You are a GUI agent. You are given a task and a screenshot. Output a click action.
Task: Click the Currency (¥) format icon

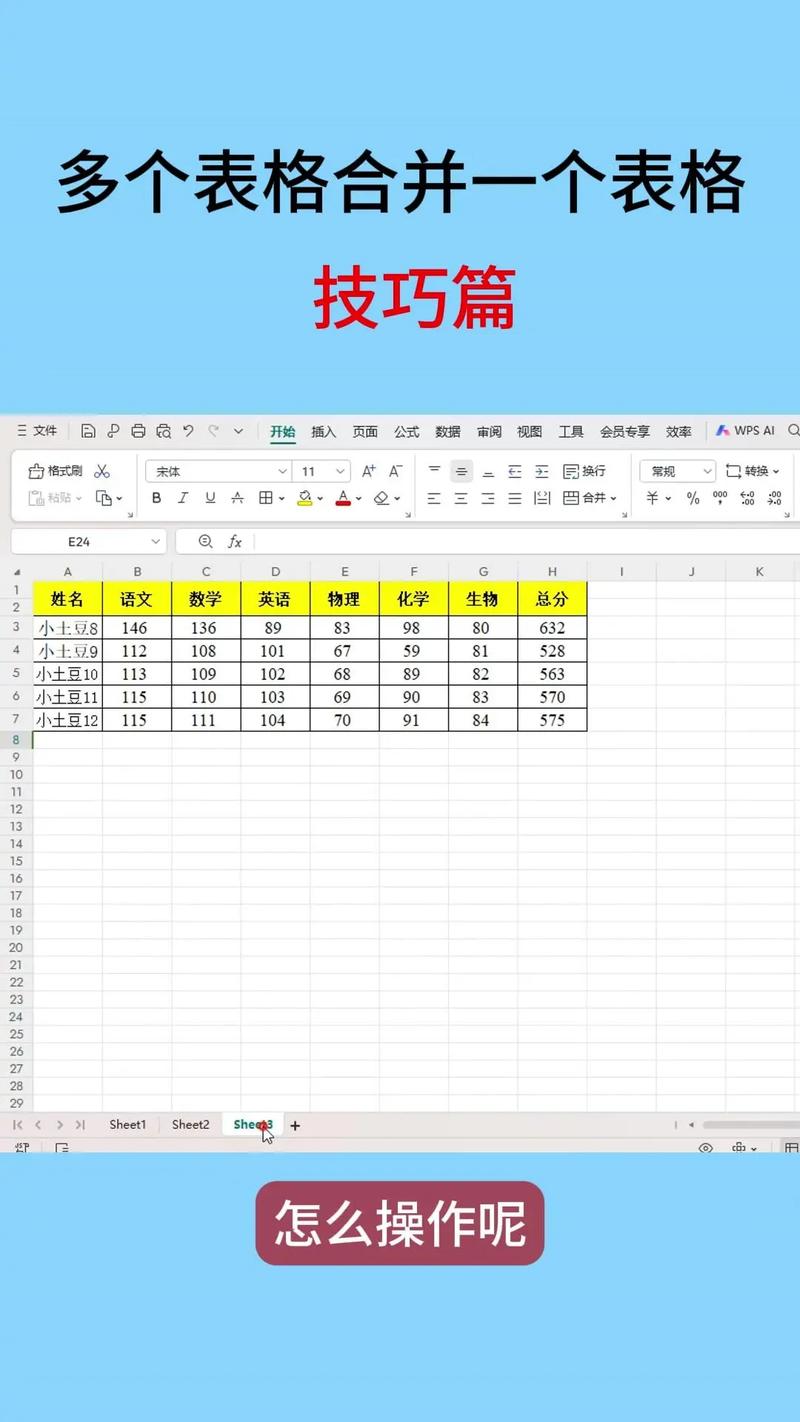pyautogui.click(x=652, y=497)
